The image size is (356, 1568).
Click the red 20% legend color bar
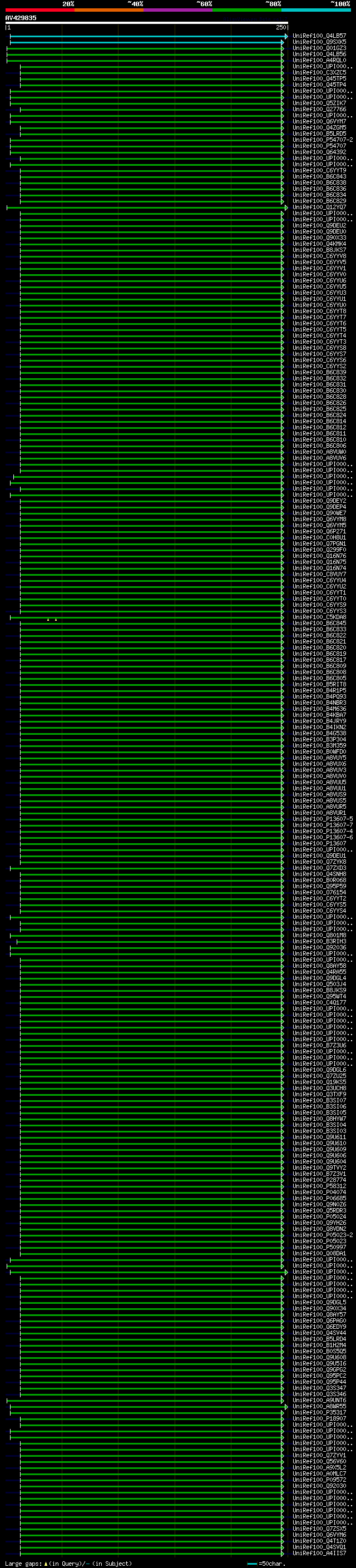[40, 10]
